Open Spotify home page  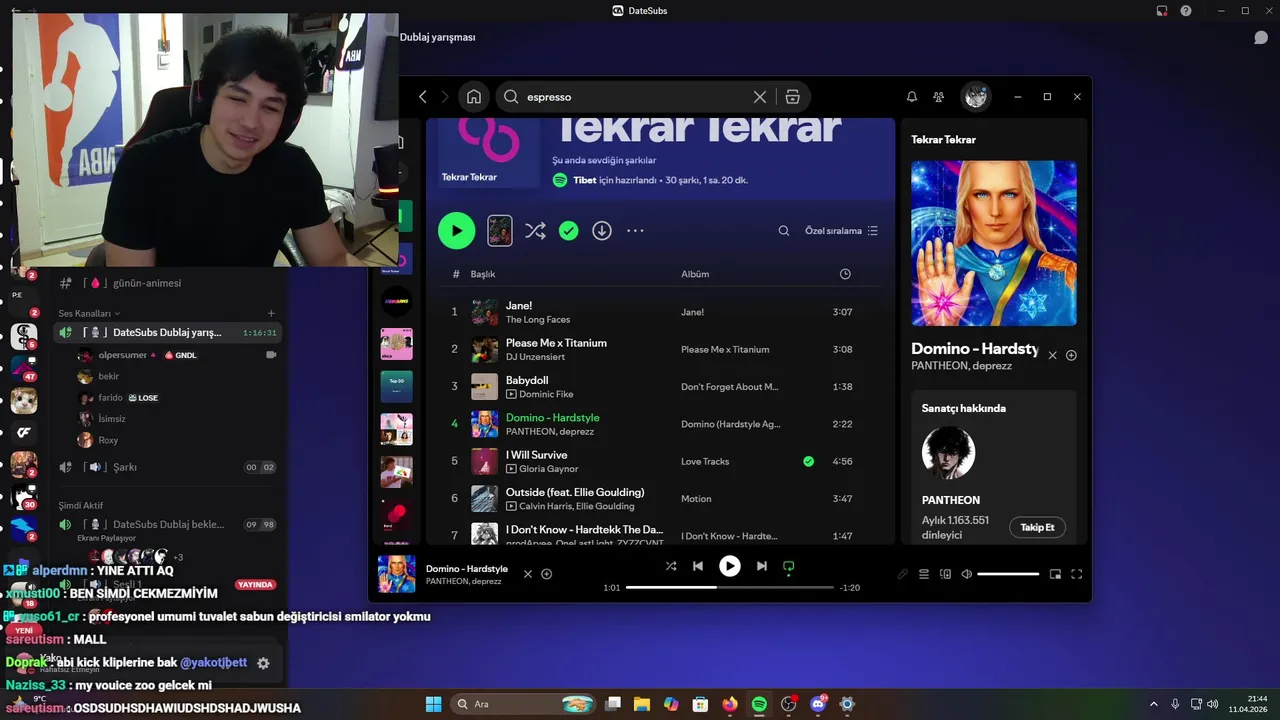(x=474, y=97)
